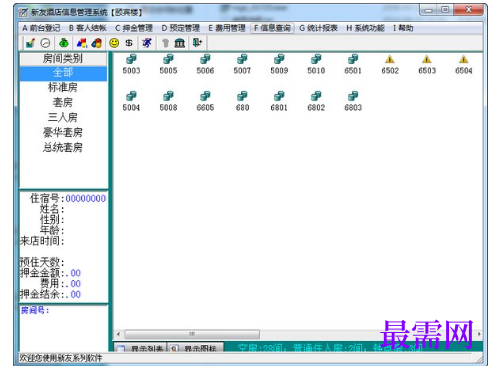Viewport: 492px width, 366px height.
Task: Open the F 信息查询 menu
Action: click(x=272, y=28)
